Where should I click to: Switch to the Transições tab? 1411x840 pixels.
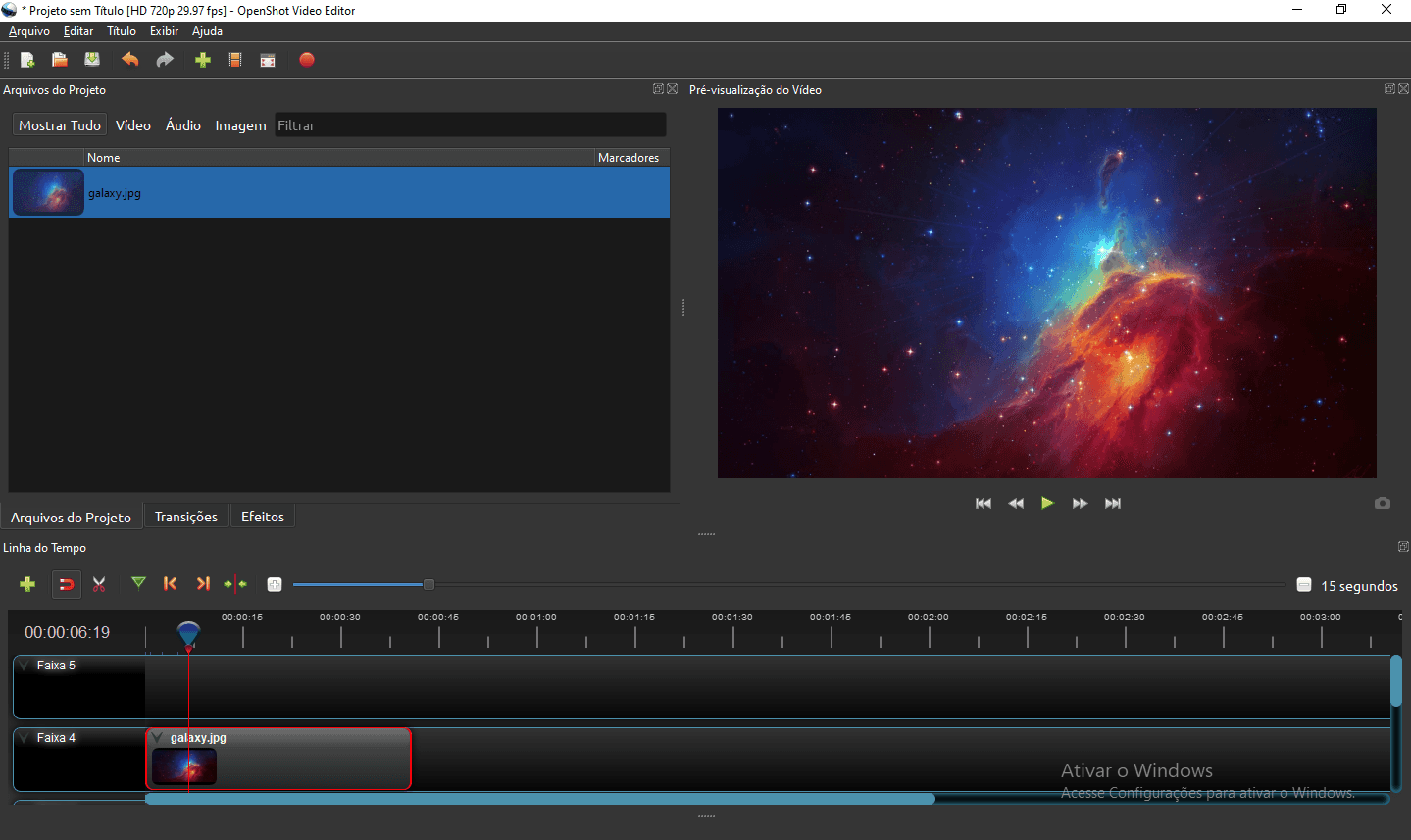(x=186, y=517)
